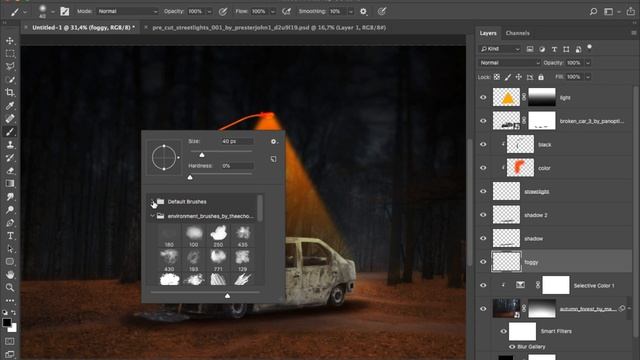Open Smoothing dropdown arrow
The height and width of the screenshot is (360, 640).
pyautogui.click(x=350, y=11)
